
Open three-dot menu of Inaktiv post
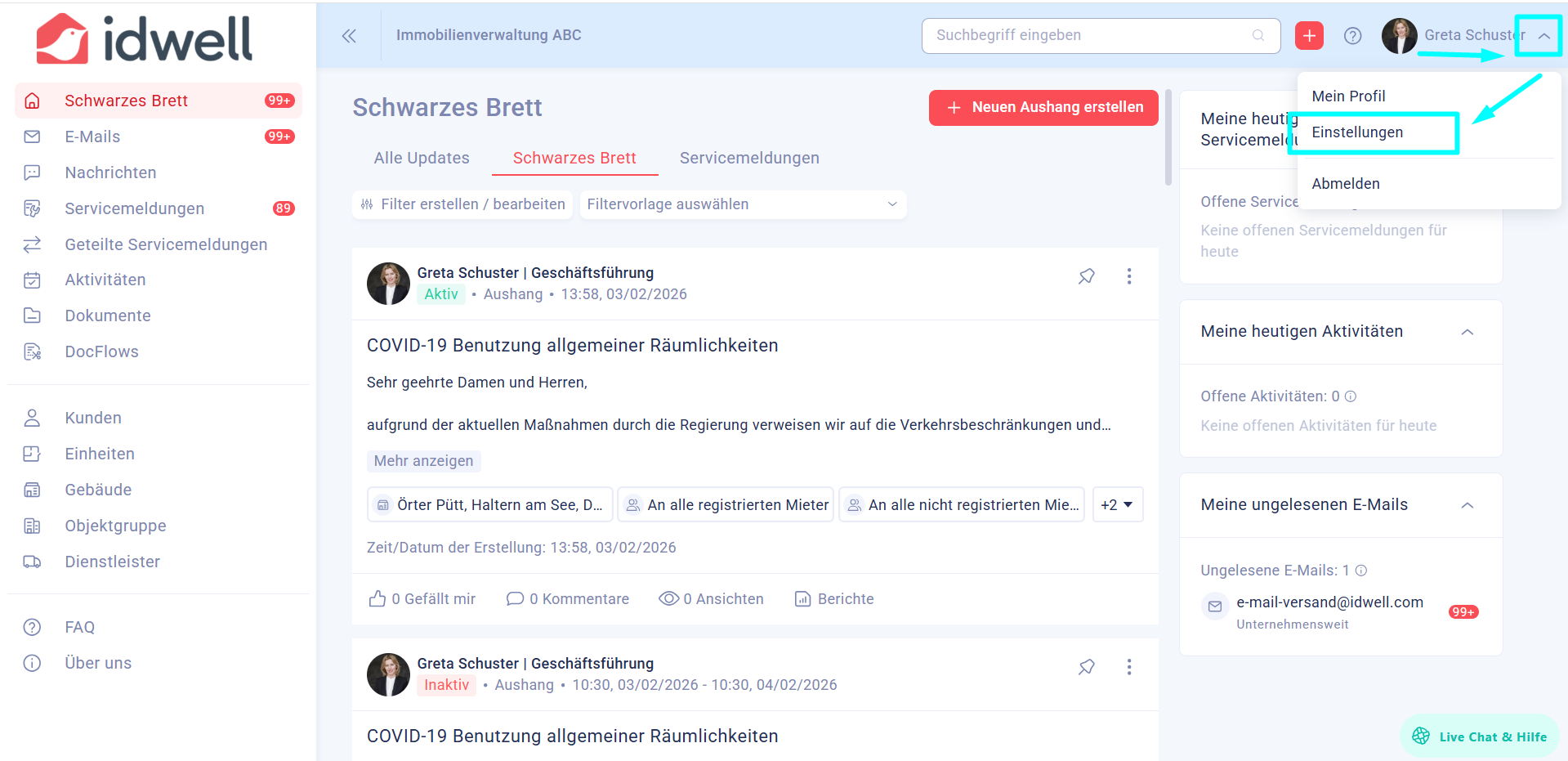[1129, 667]
